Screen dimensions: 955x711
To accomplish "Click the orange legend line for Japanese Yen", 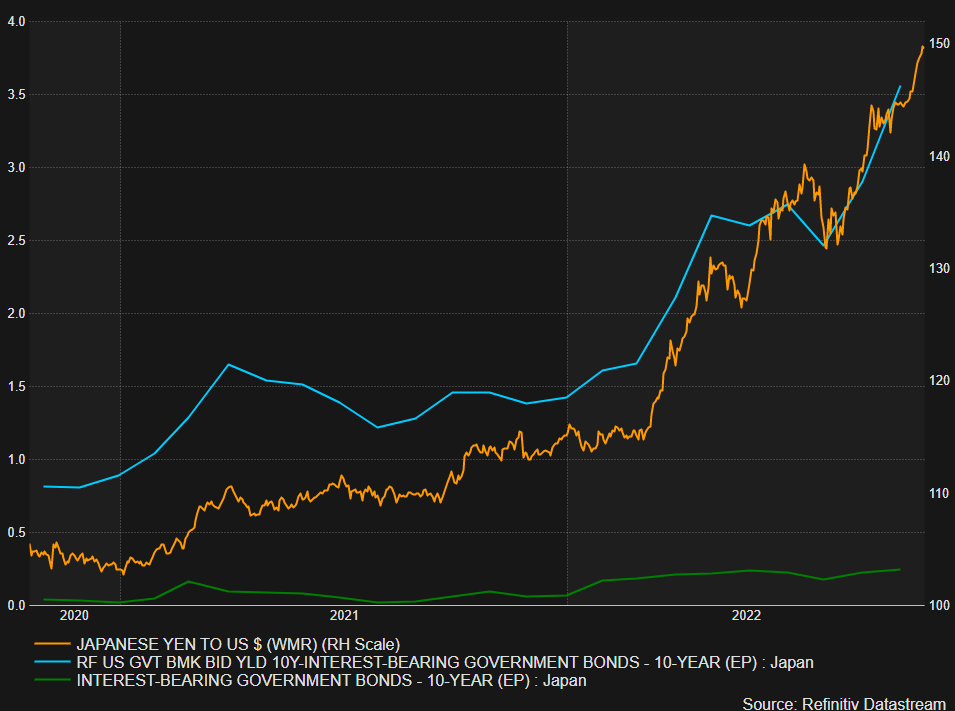I will (52, 644).
